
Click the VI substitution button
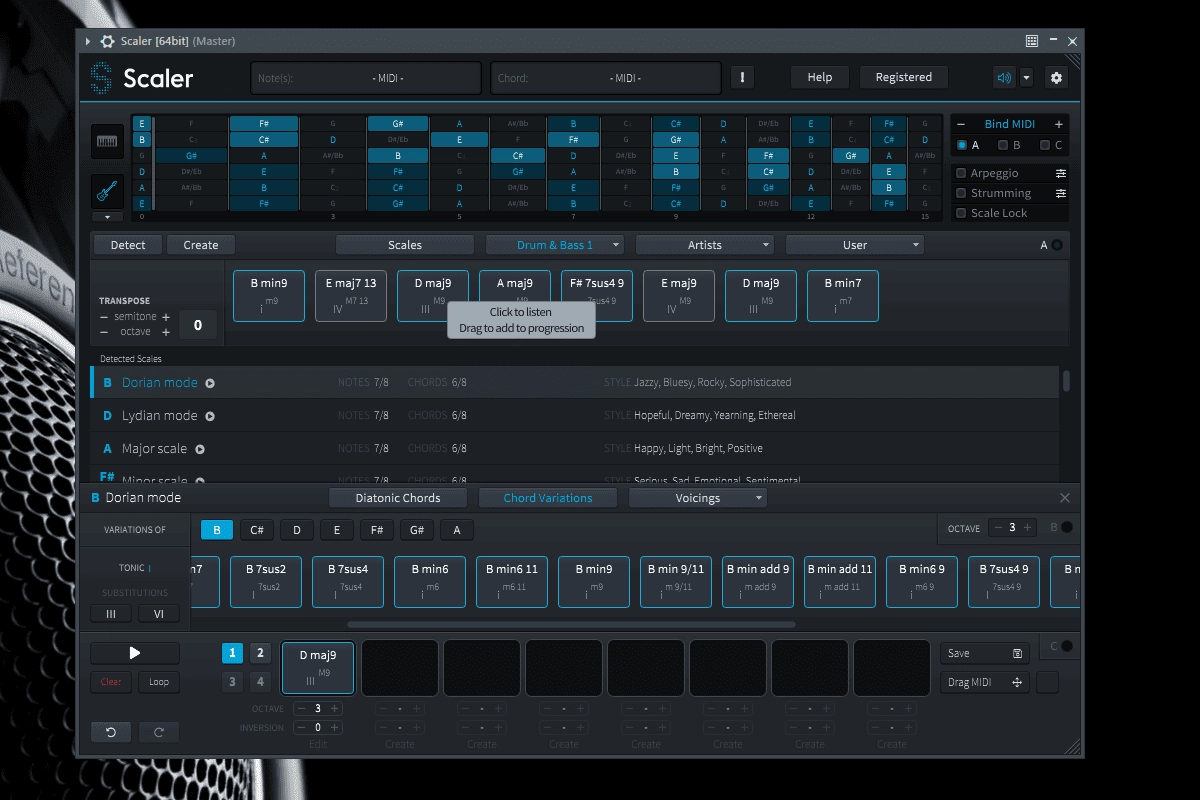(159, 614)
